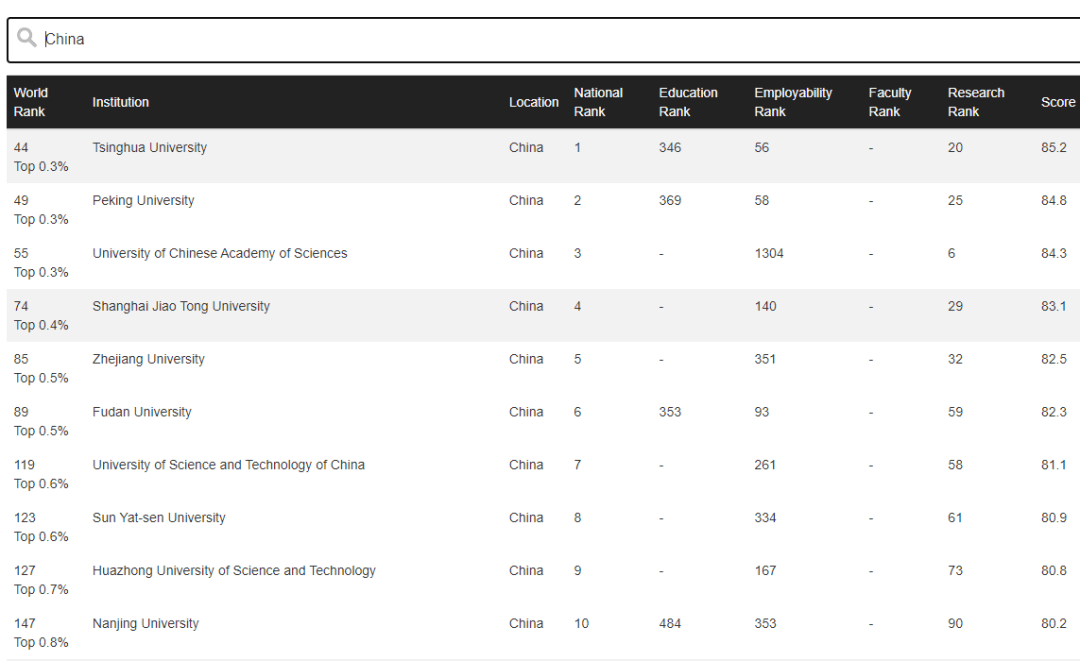Select Sun Yat-sen University name
This screenshot has width=1080, height=661.
tap(159, 518)
